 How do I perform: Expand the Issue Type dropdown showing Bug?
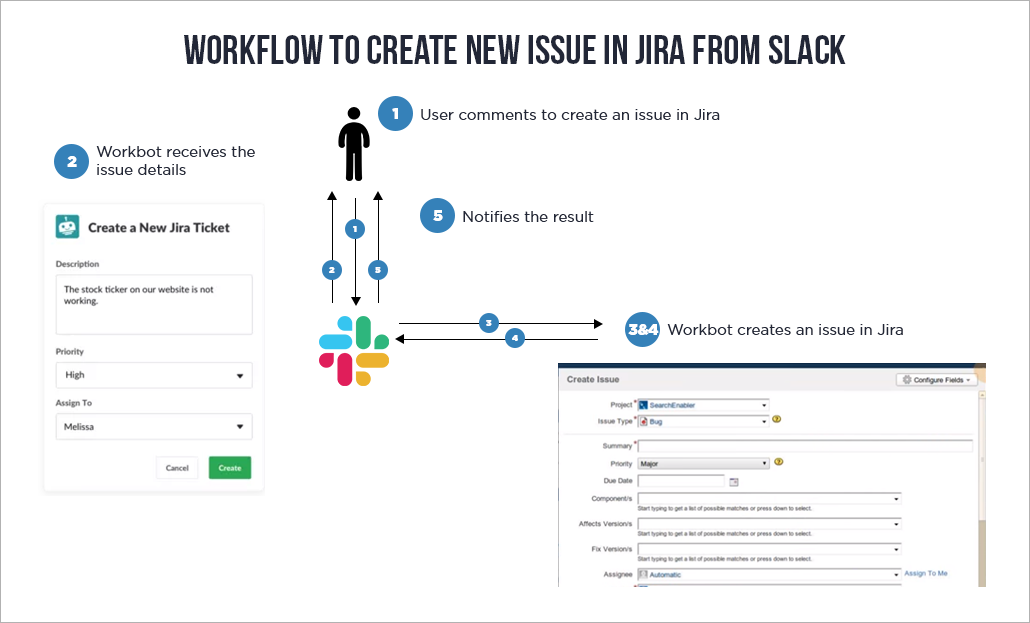pos(703,421)
